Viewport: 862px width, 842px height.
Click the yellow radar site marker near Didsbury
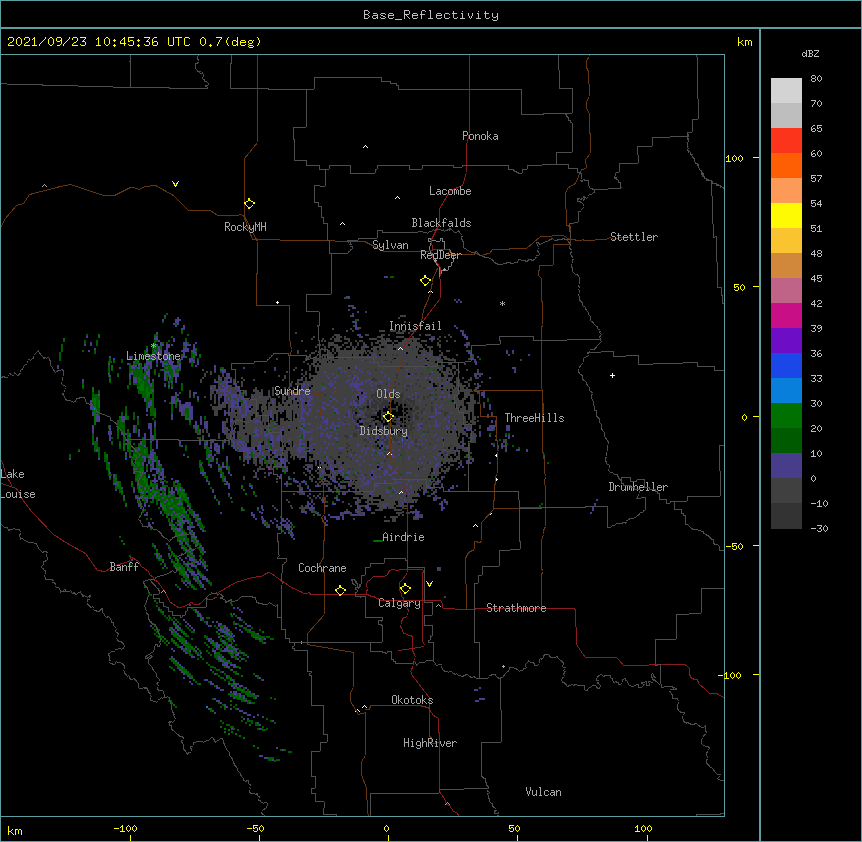[388, 417]
